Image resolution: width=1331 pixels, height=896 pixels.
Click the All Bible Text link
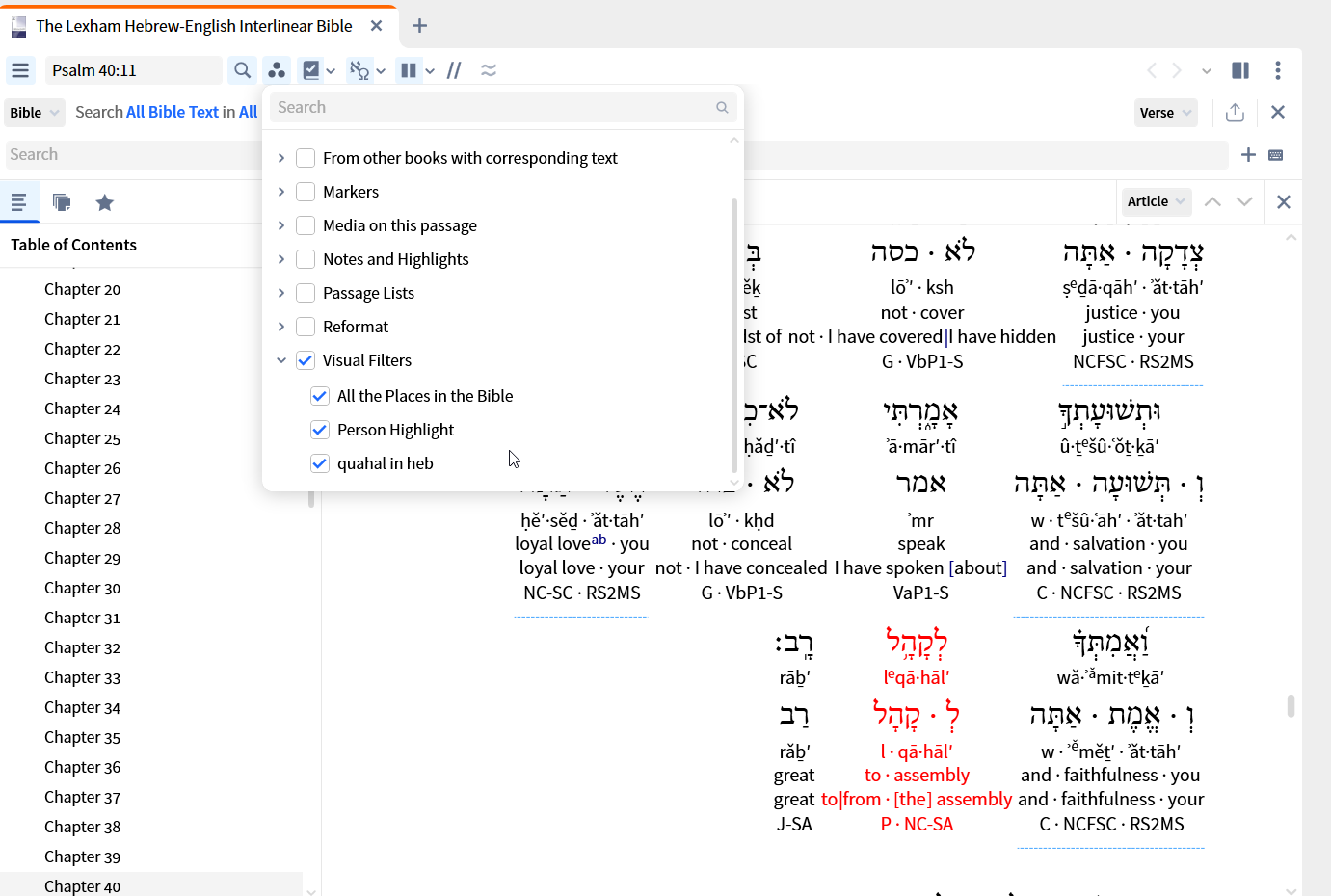173,112
